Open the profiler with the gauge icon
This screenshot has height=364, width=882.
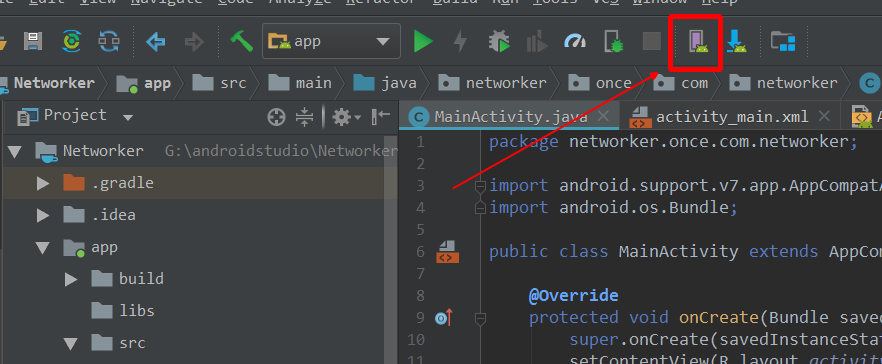[x=575, y=41]
